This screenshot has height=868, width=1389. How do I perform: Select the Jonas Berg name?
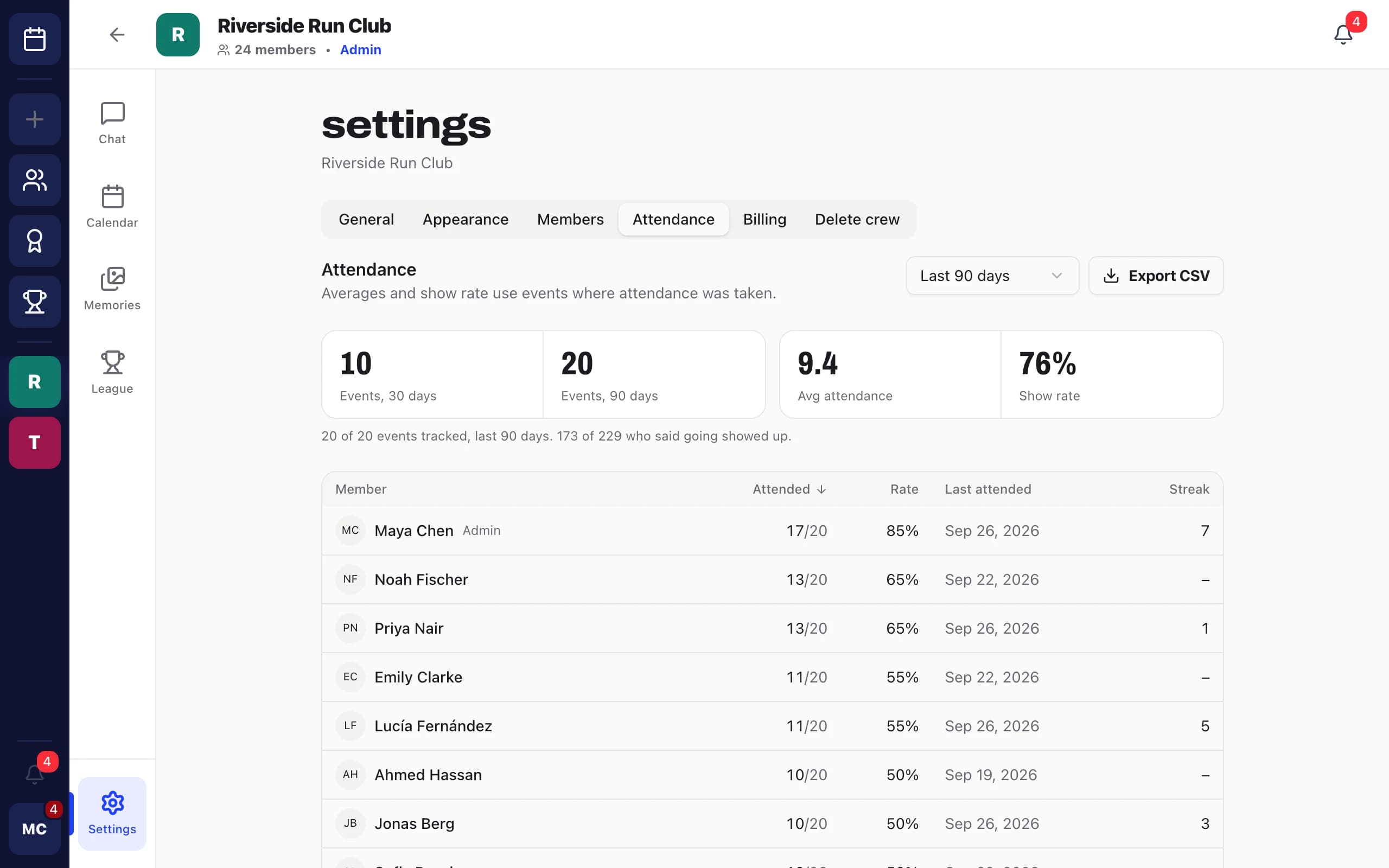pos(414,823)
